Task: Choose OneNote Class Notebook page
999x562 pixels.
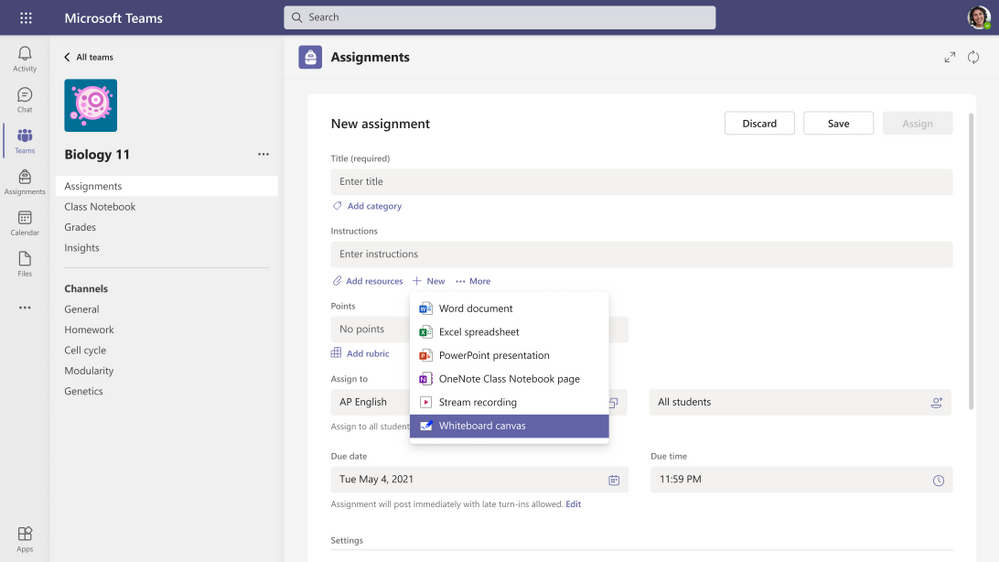Action: (x=509, y=379)
